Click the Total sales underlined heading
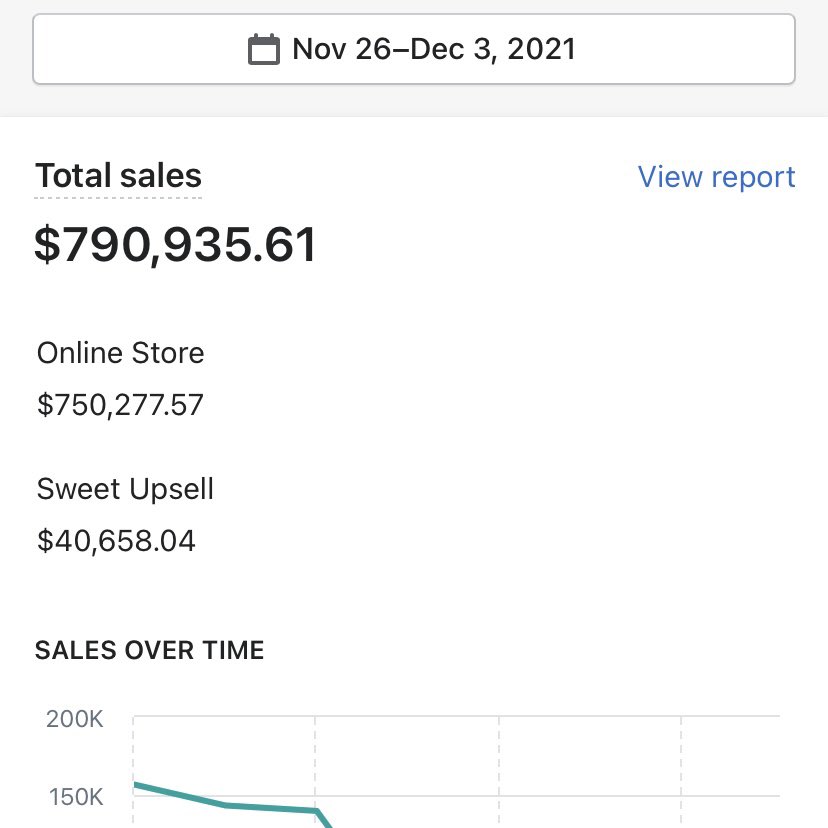Viewport: 828px width, 828px height. pyautogui.click(x=119, y=177)
